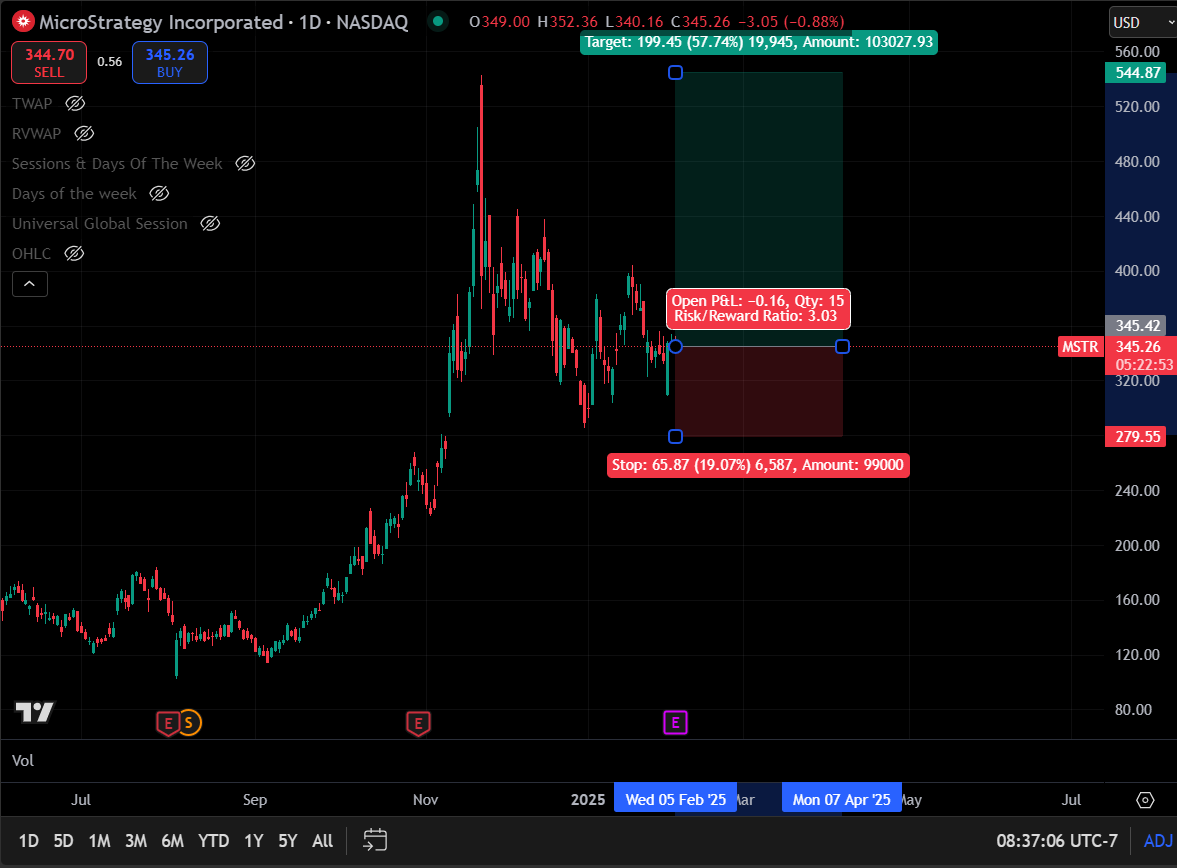Select the All time range

[323, 841]
